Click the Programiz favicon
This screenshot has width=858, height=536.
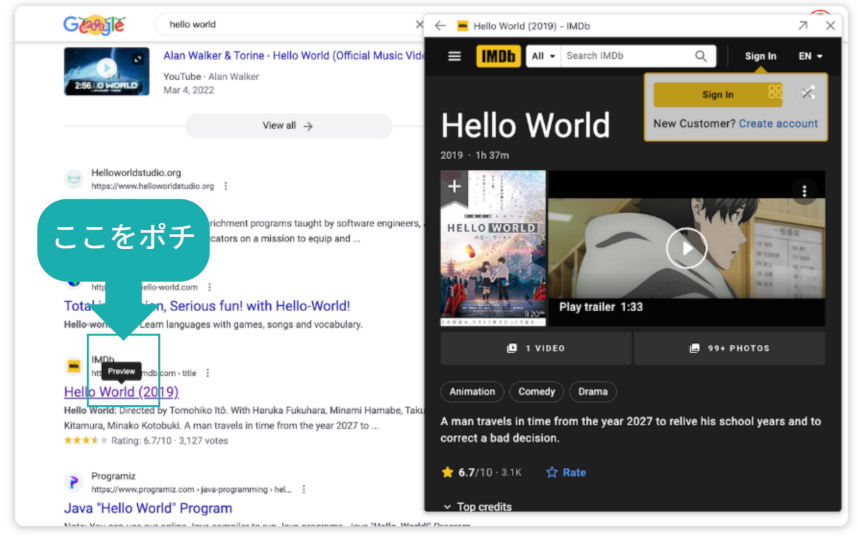(x=74, y=482)
